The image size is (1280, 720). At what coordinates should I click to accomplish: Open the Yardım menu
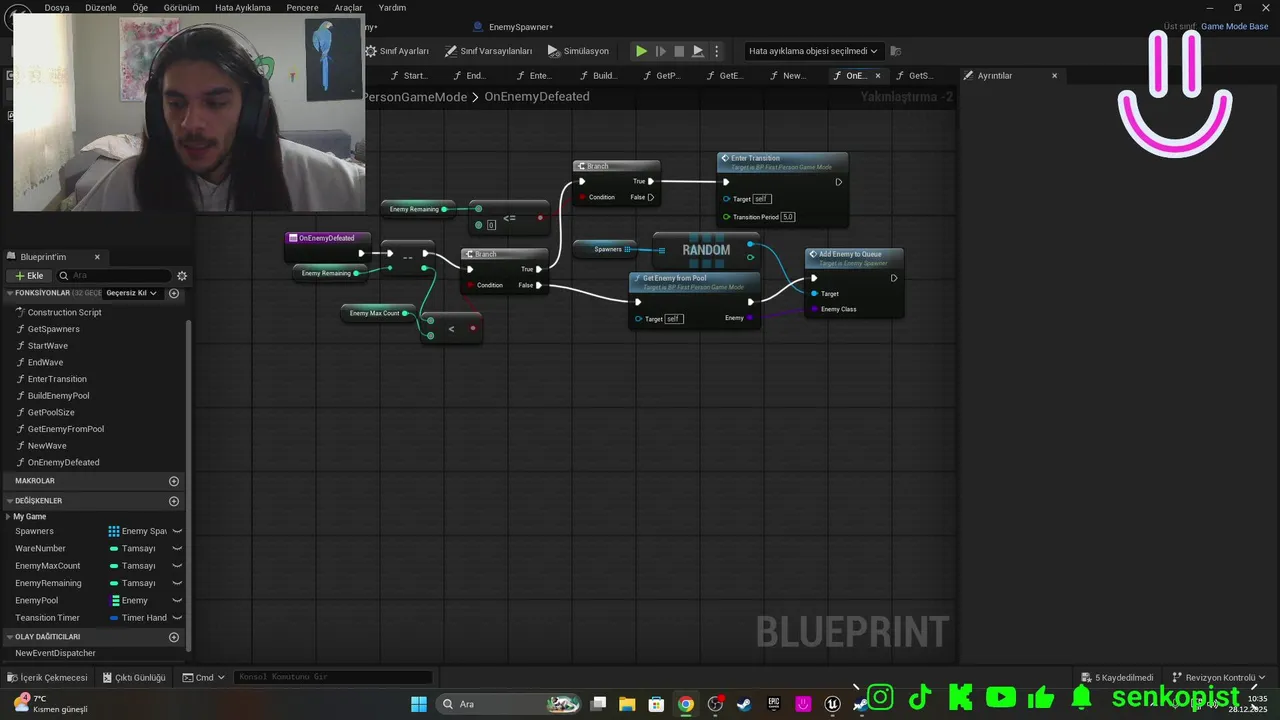pos(392,7)
